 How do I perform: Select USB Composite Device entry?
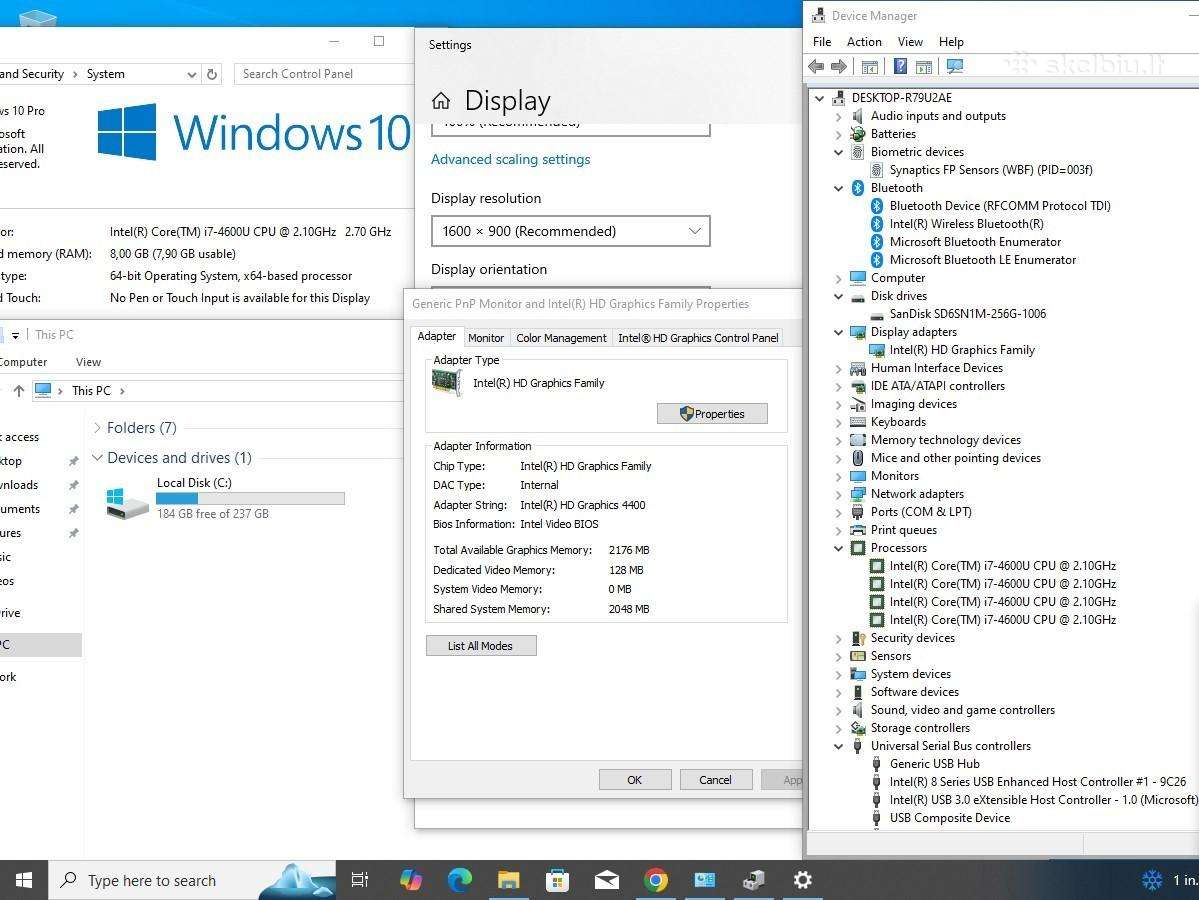point(950,818)
